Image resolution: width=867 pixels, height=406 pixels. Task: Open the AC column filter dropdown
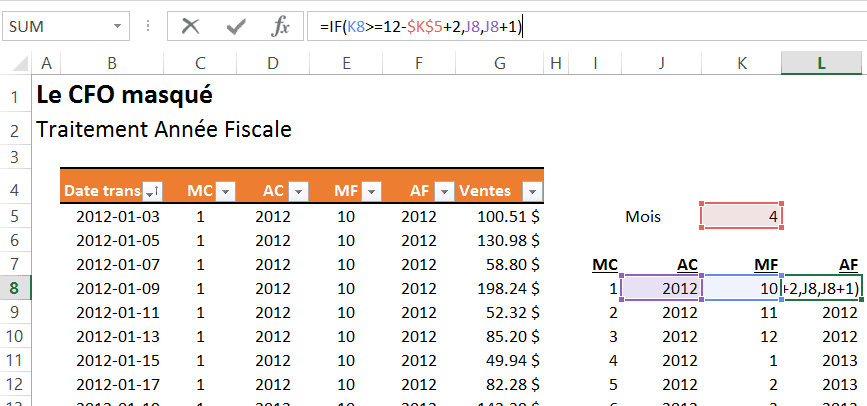coord(299,191)
